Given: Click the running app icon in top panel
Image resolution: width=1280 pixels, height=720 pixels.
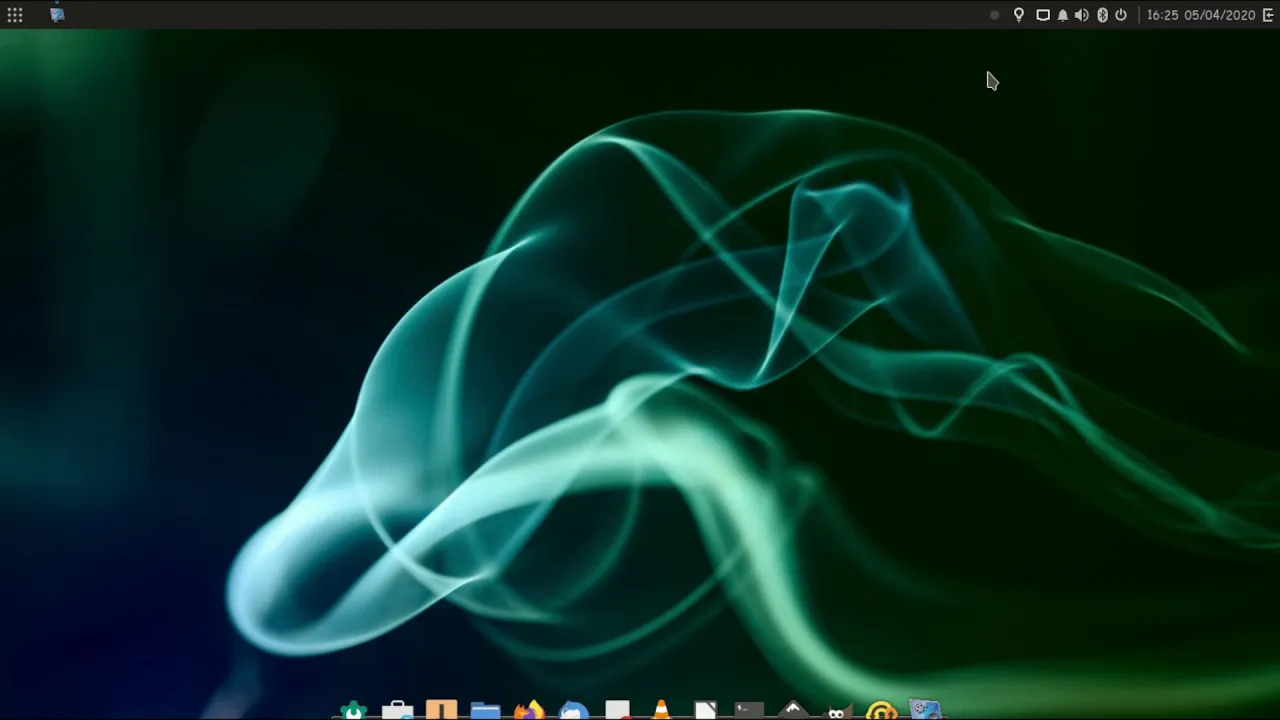Looking at the screenshot, I should [57, 14].
